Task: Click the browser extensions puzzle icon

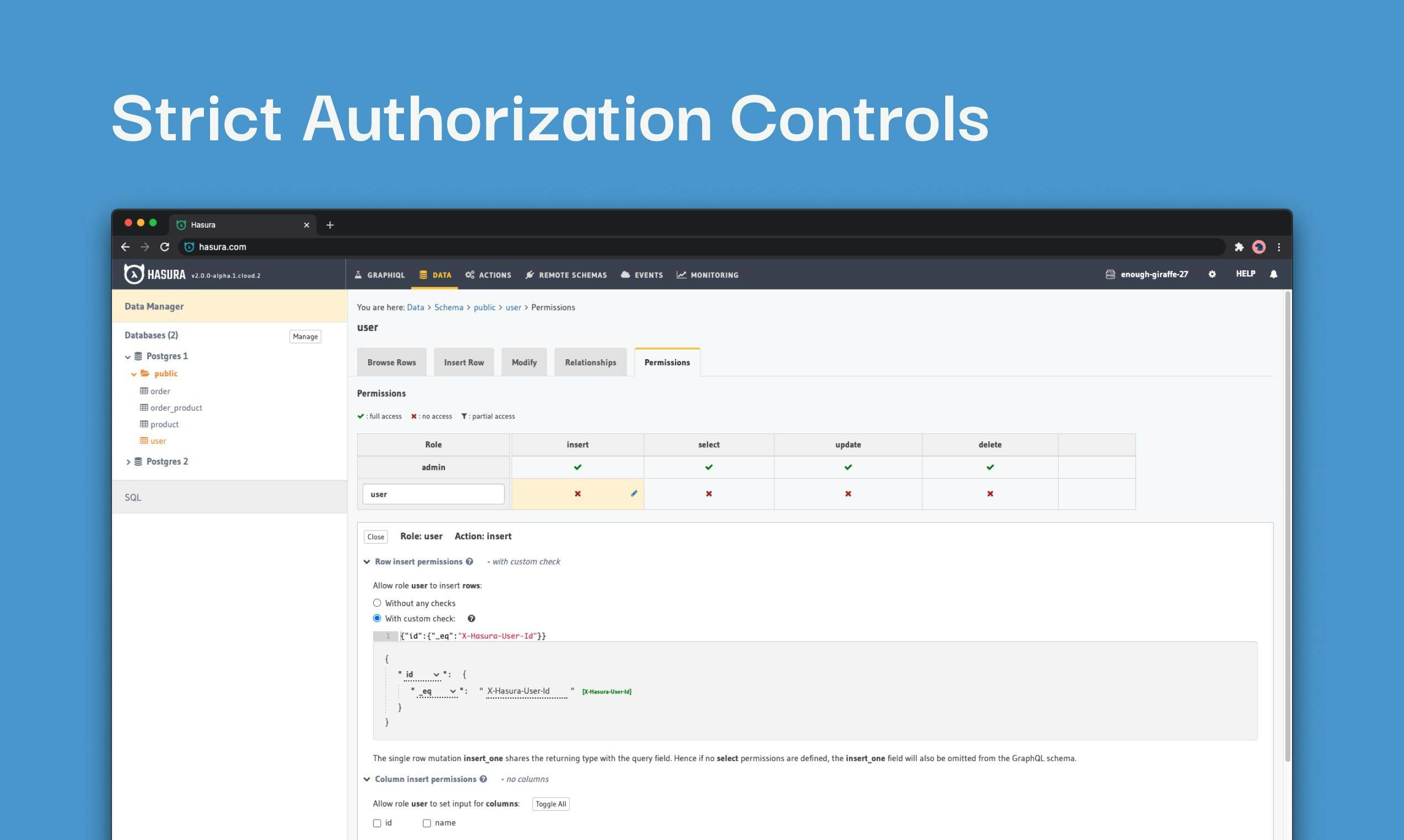Action: tap(1239, 247)
